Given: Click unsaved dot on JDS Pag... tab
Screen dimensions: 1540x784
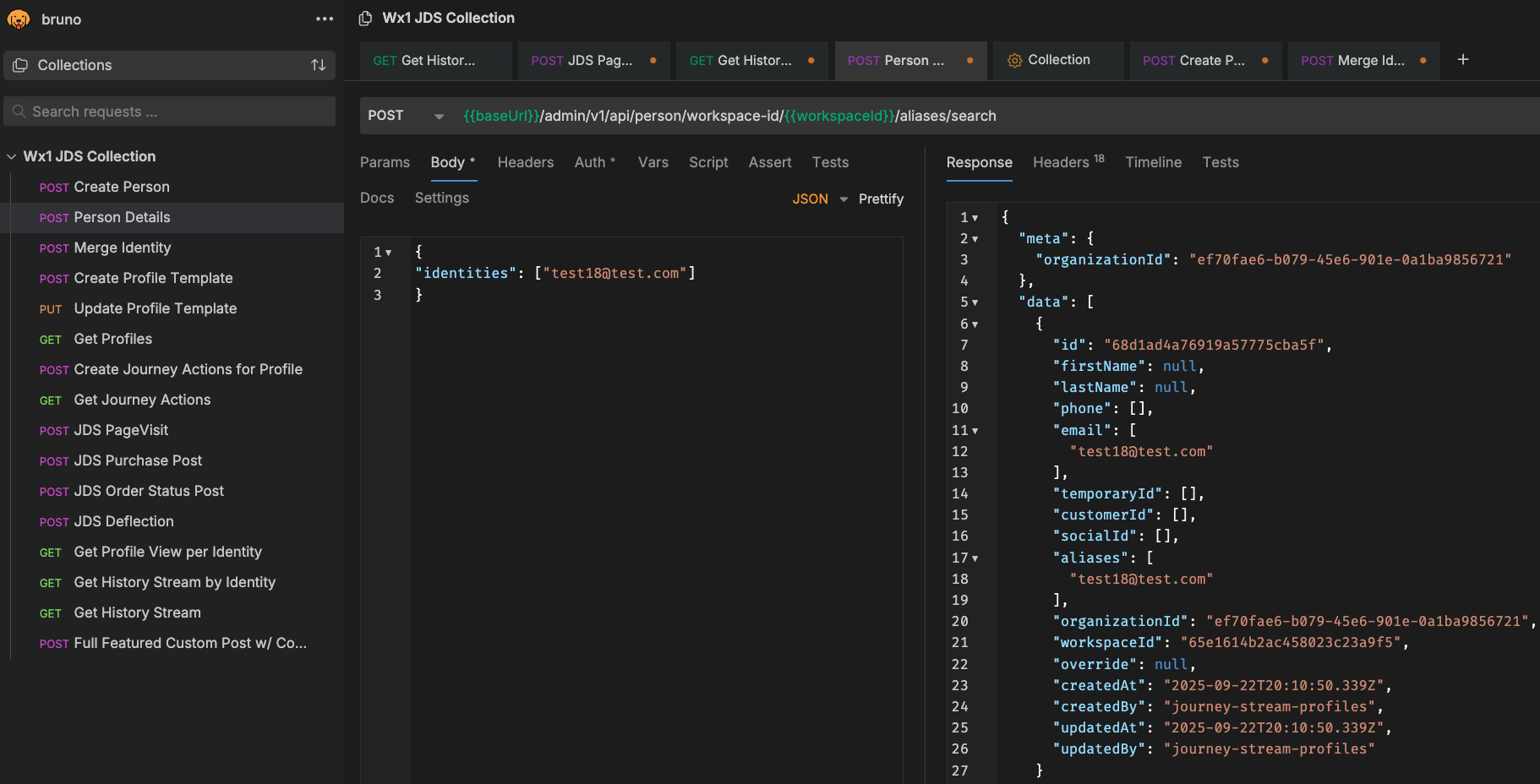Looking at the screenshot, I should point(653,60).
